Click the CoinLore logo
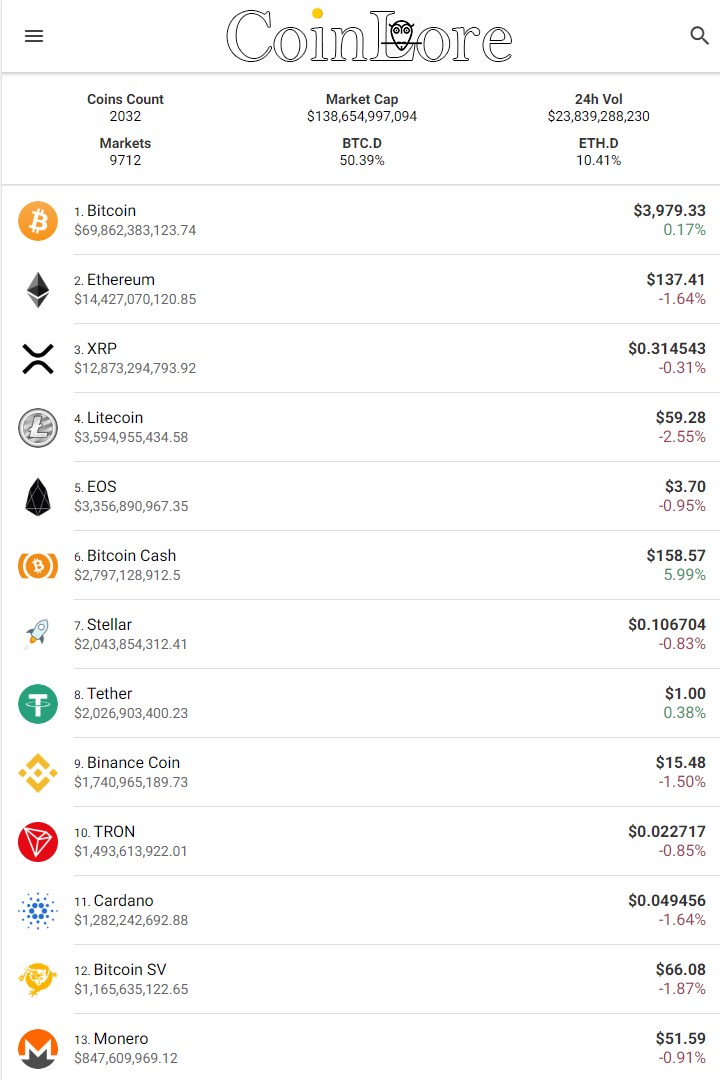 pyautogui.click(x=369, y=37)
